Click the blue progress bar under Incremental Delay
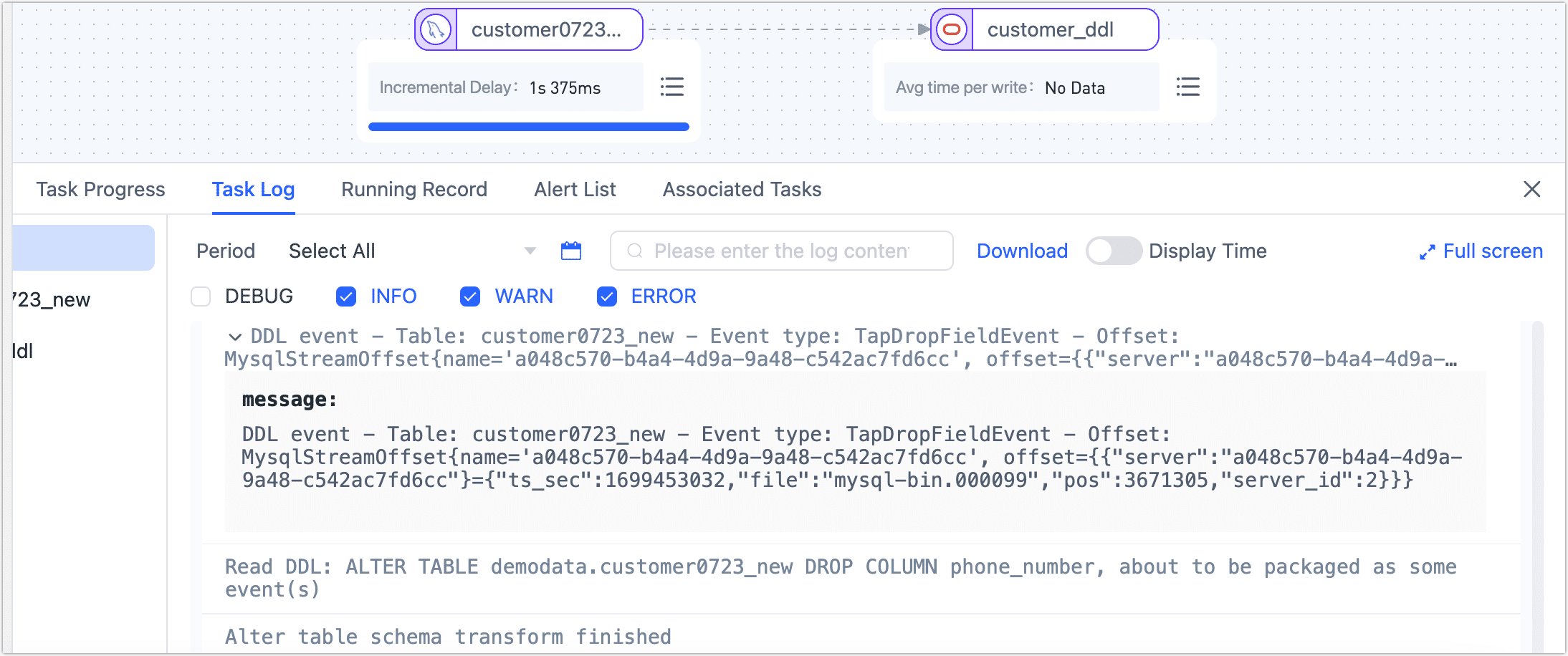Screen dimensions: 1568x656 point(528,126)
